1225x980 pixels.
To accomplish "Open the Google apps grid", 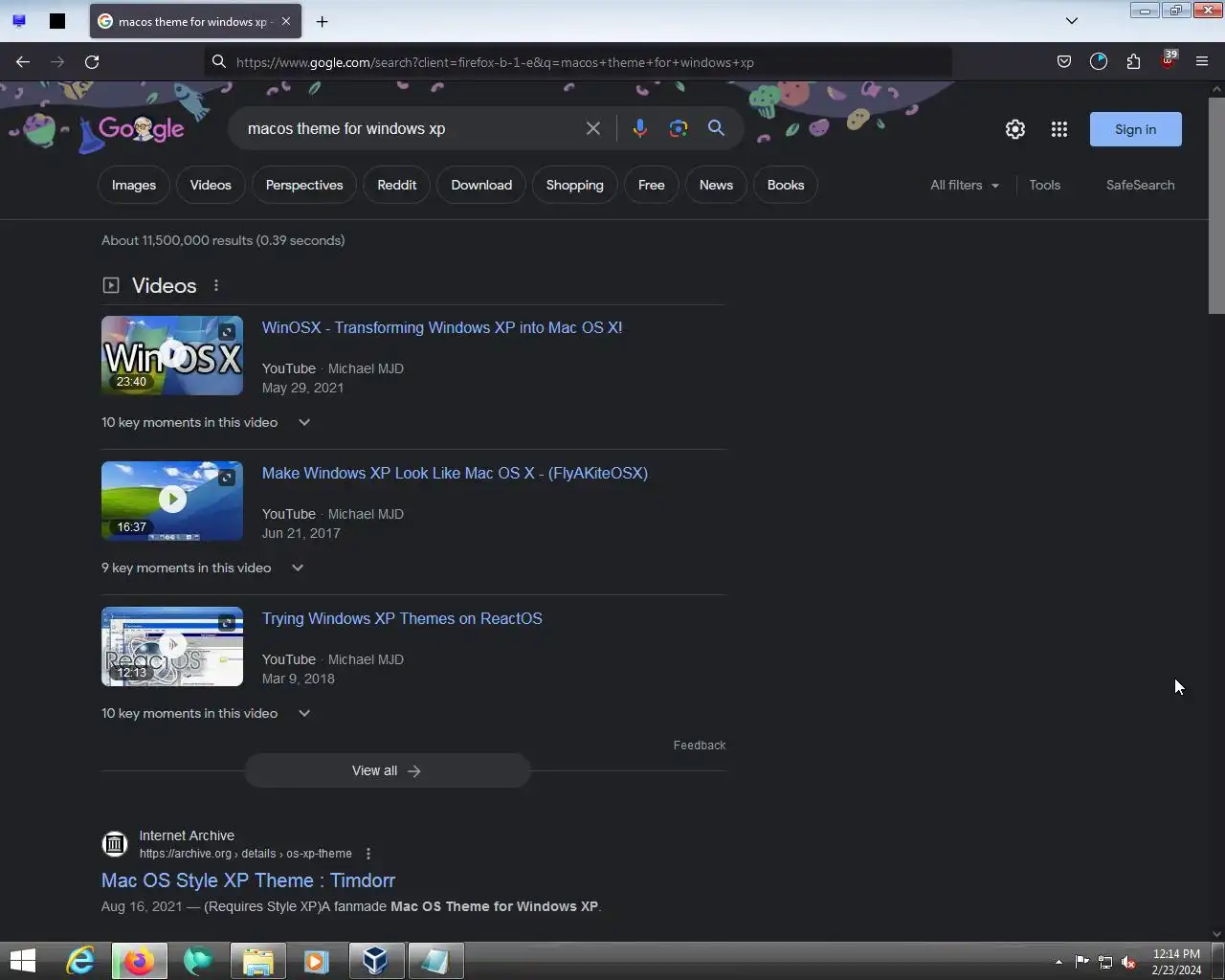I will coord(1059,129).
